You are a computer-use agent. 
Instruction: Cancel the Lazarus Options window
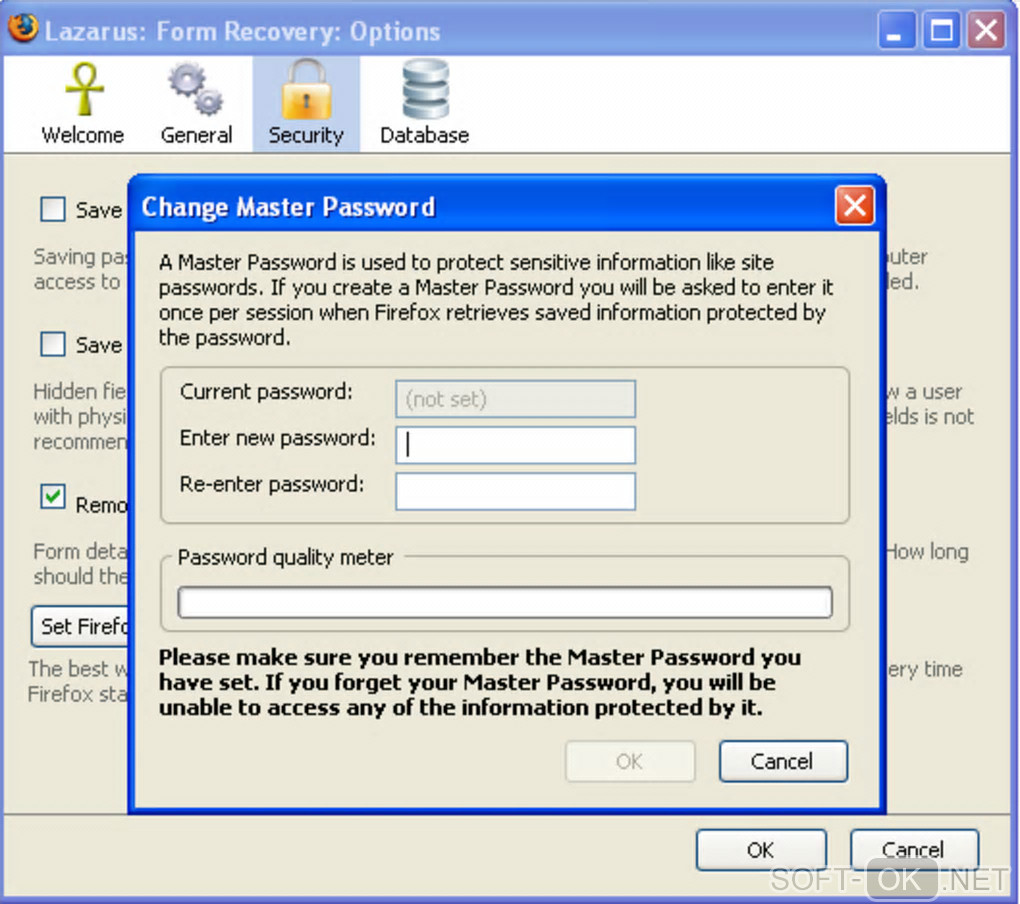click(914, 849)
